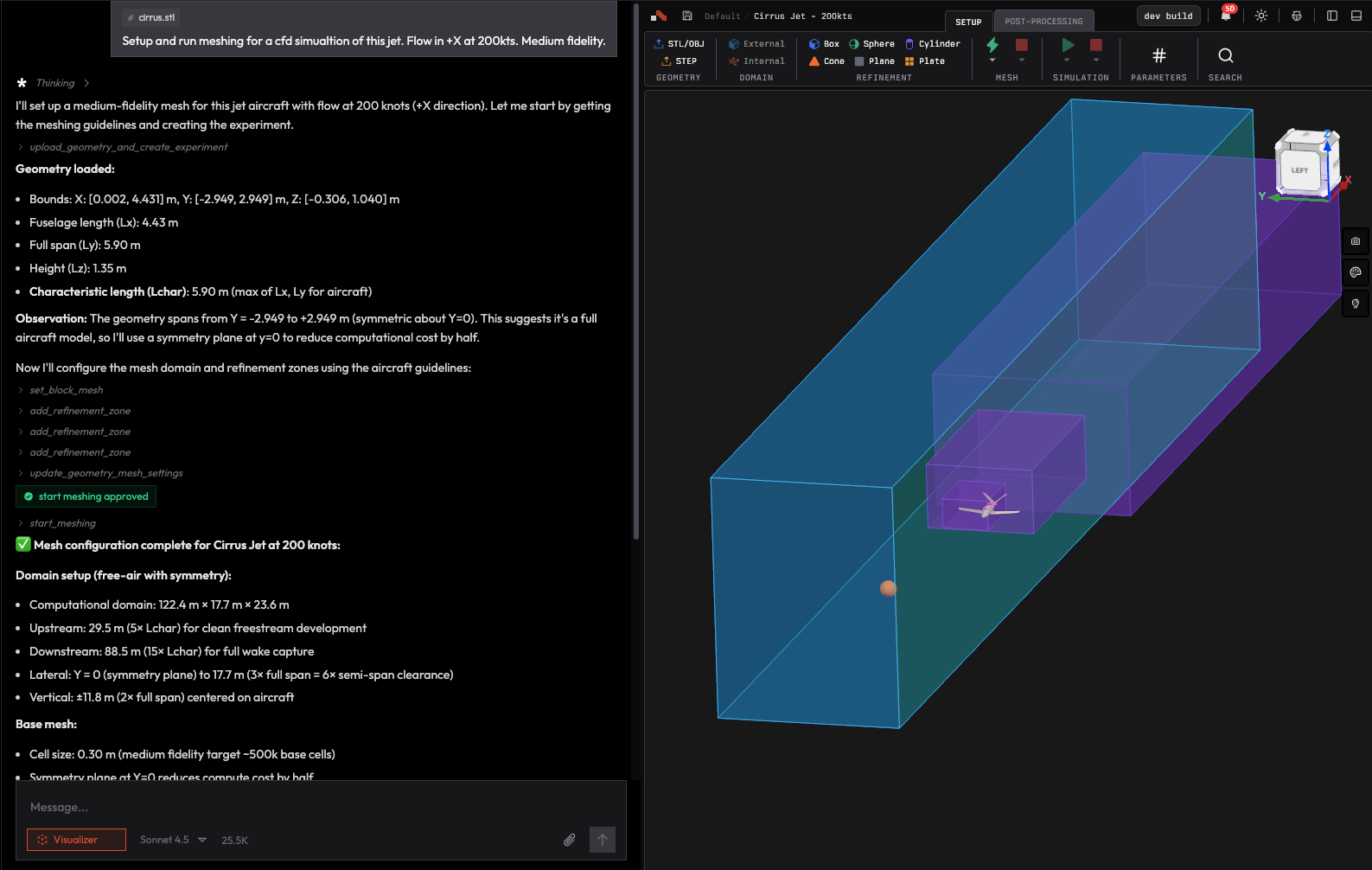This screenshot has width=1372, height=870.
Task: Expand the set_block_mesh tool call
Action: [x=66, y=390]
